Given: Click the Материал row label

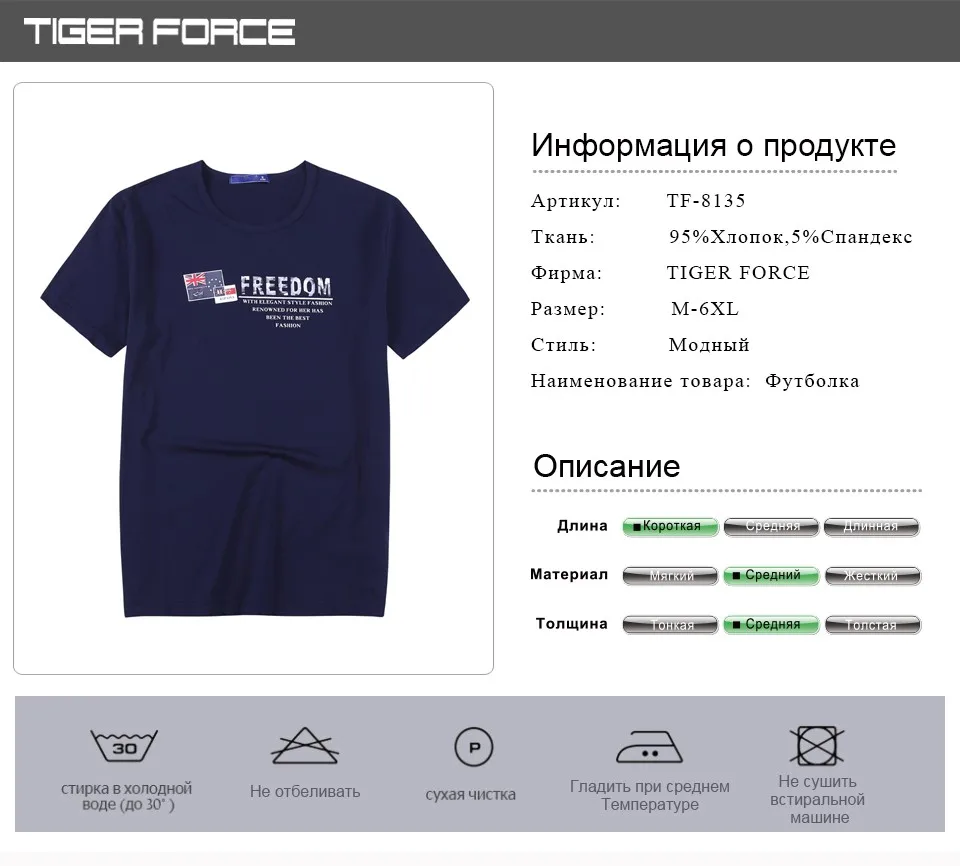Looking at the screenshot, I should point(569,574).
